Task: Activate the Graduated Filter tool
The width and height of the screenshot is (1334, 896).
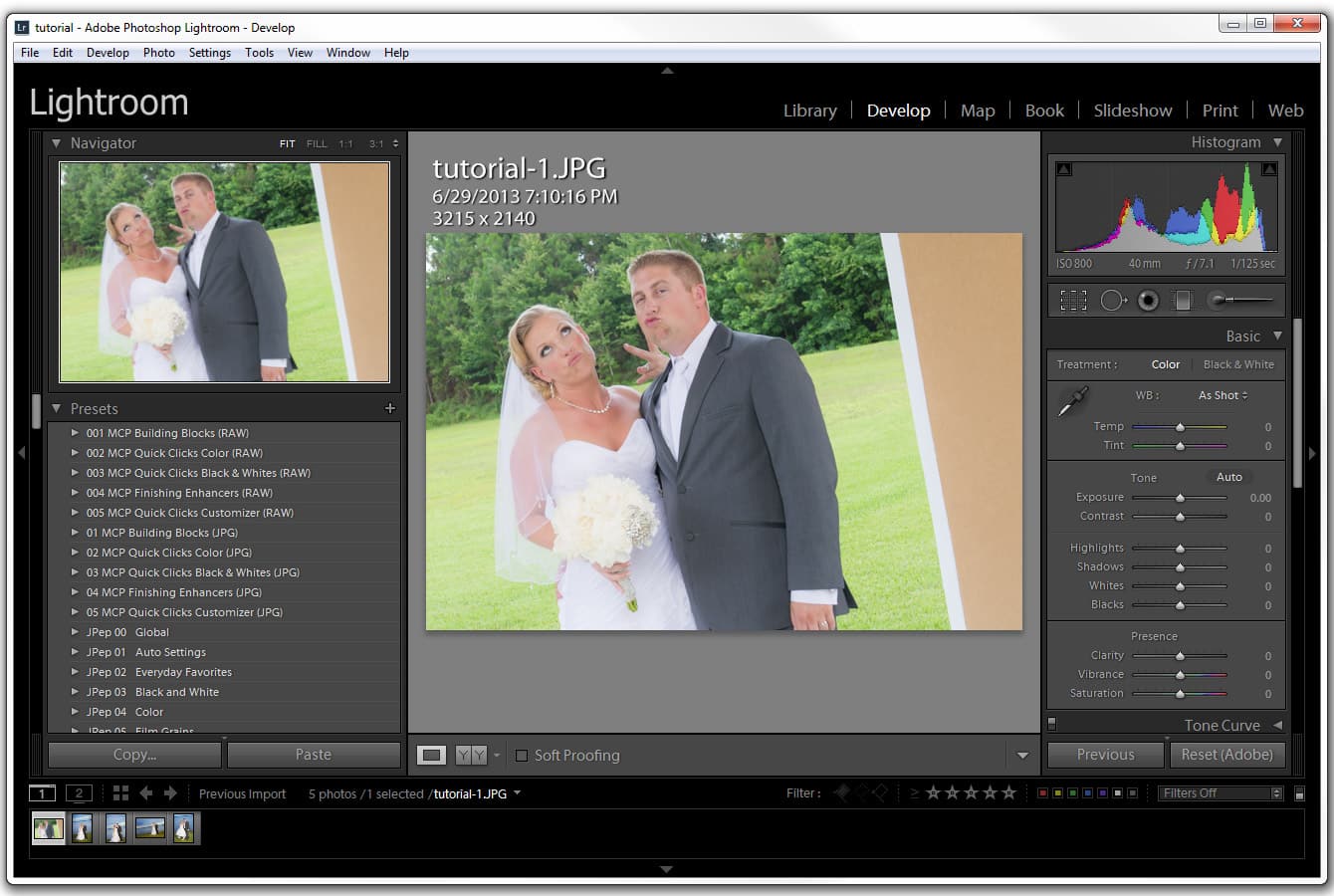Action: [1183, 300]
